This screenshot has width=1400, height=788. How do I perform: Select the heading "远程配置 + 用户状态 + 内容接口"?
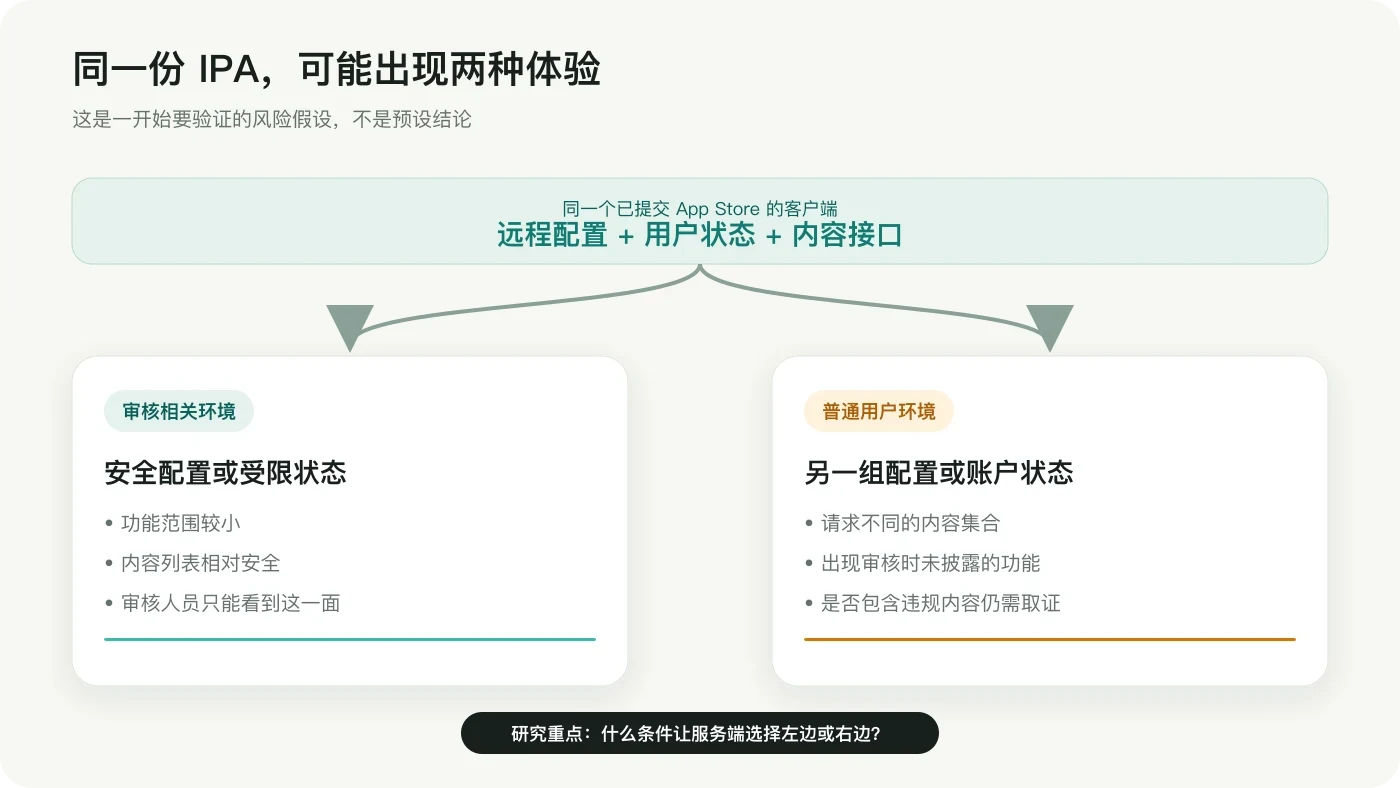click(700, 235)
